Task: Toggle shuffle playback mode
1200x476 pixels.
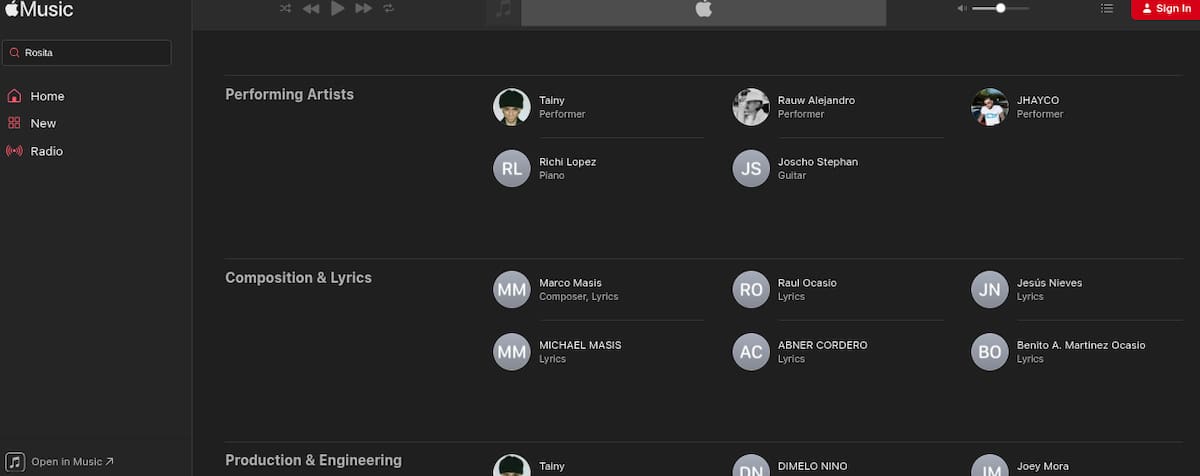Action: [x=286, y=9]
